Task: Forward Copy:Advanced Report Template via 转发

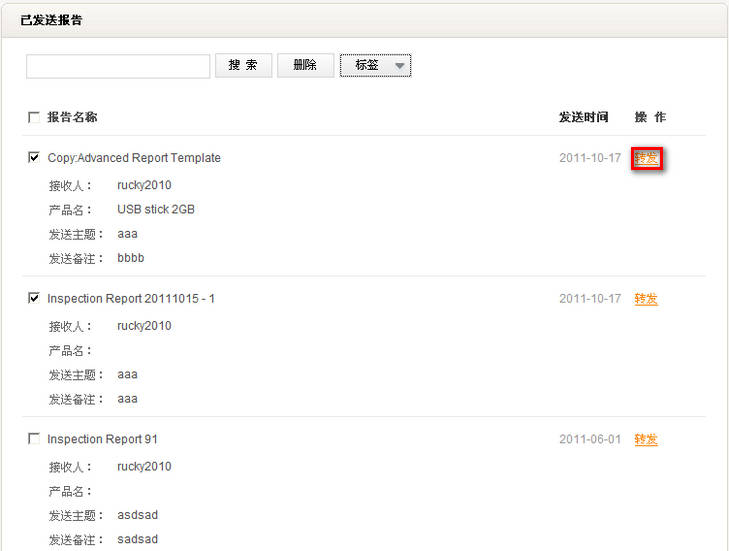Action: click(646, 158)
